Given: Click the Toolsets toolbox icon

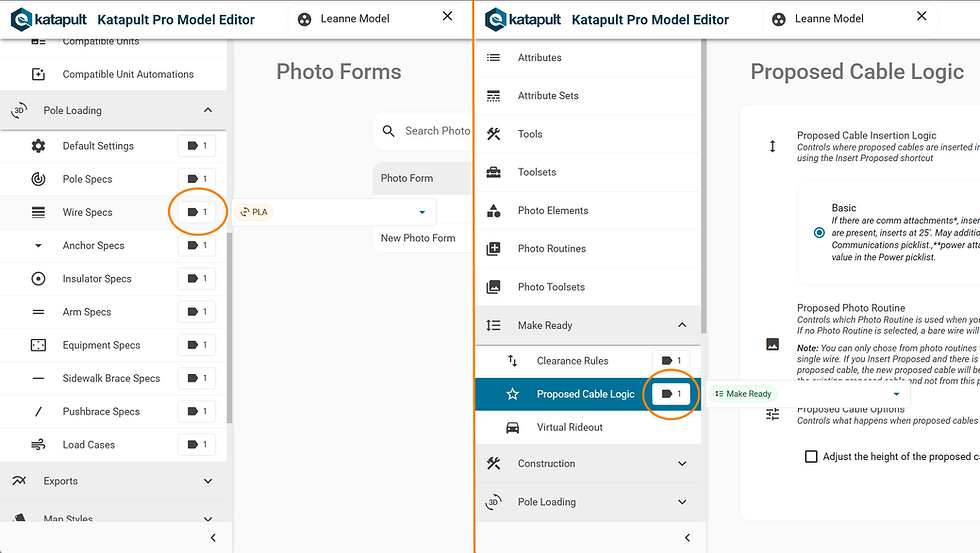Looking at the screenshot, I should pos(493,172).
